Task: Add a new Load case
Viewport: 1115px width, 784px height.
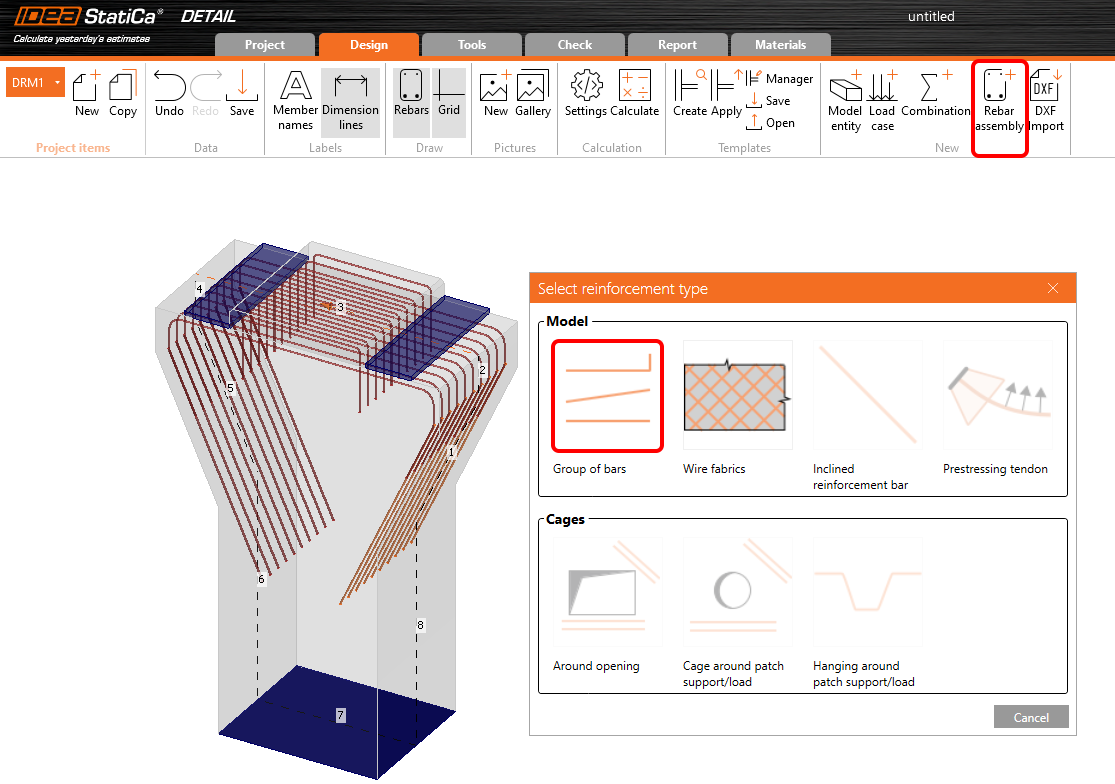Action: [x=882, y=100]
